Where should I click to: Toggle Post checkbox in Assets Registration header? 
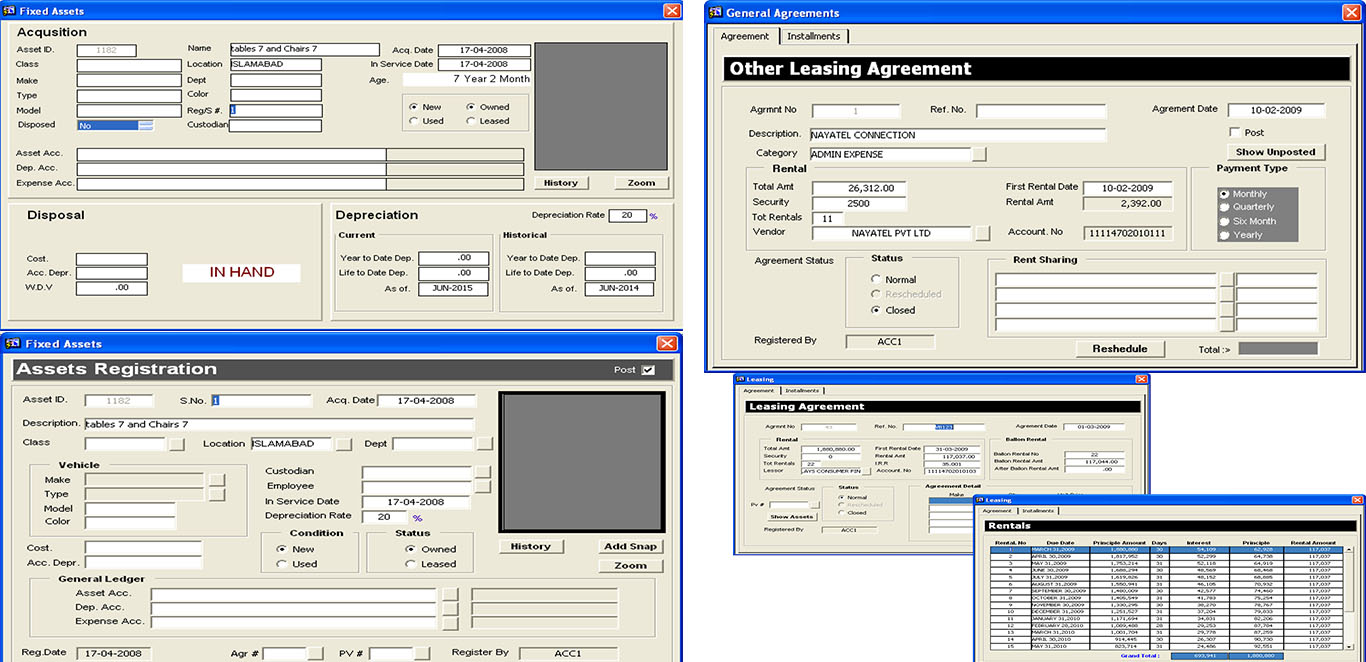pyautogui.click(x=648, y=370)
